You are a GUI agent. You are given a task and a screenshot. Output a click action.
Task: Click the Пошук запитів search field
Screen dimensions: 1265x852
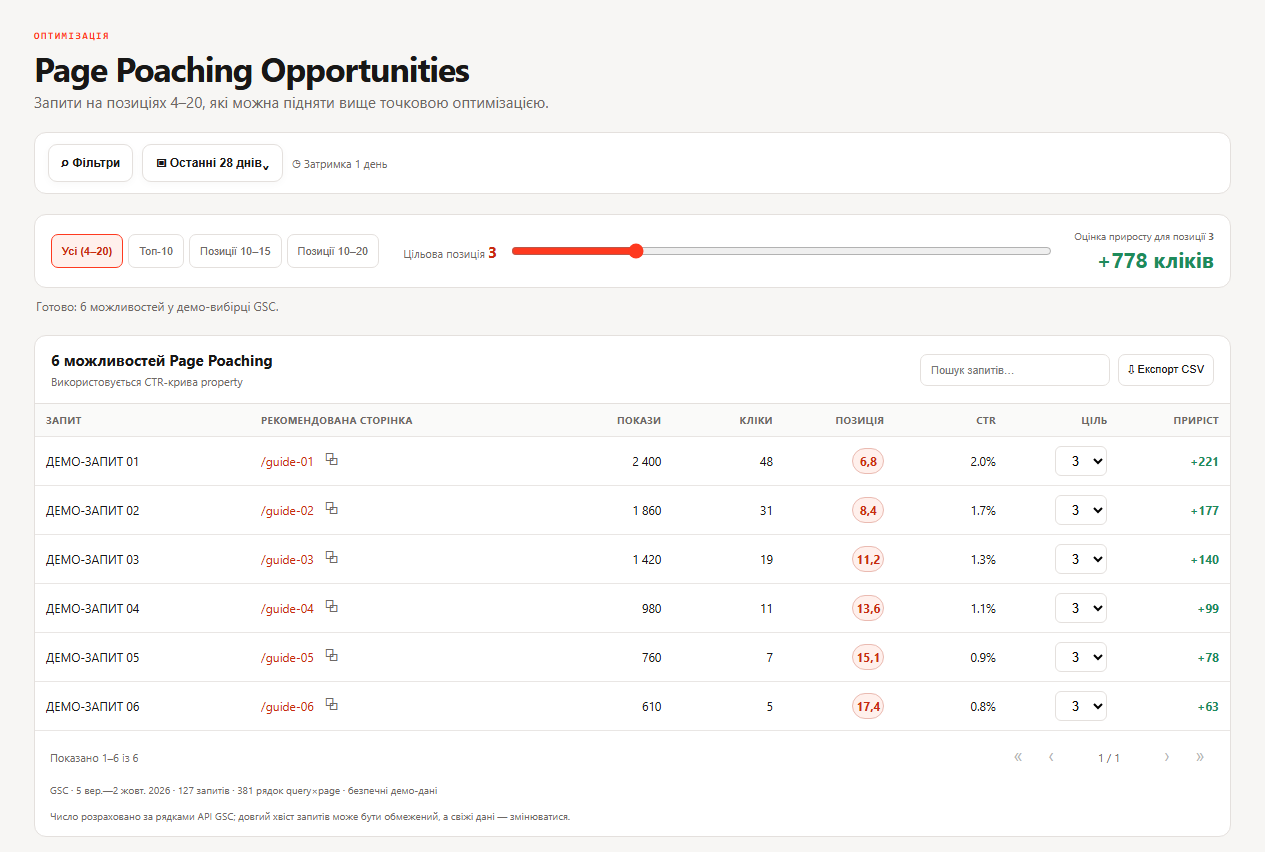[1015, 370]
